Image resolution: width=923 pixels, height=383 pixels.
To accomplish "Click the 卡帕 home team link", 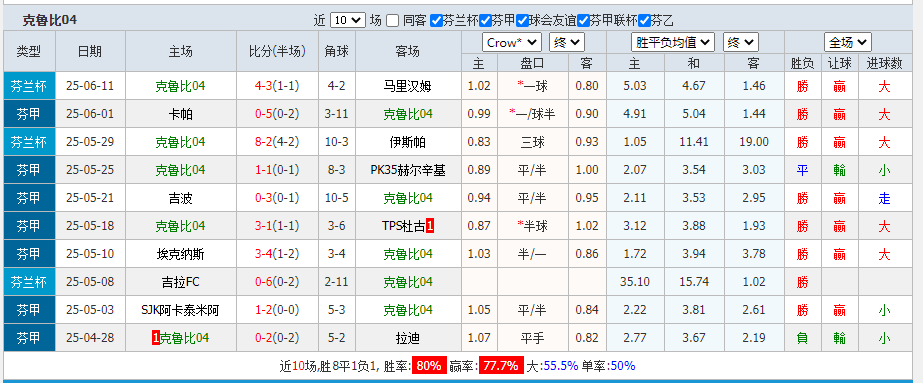I will pyautogui.click(x=180, y=114).
